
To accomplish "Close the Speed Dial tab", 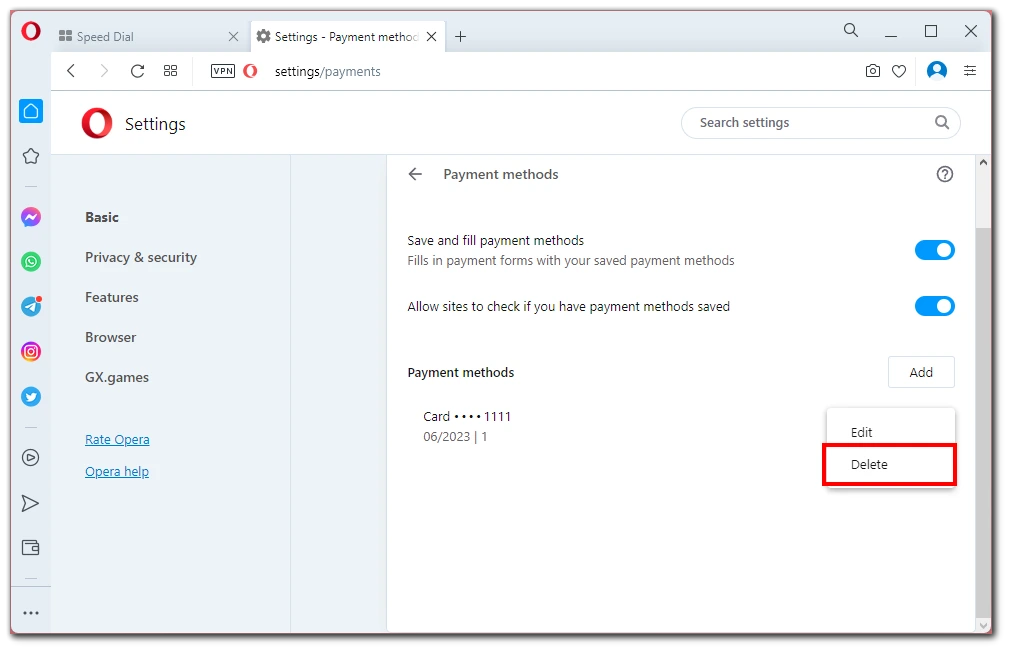I will tap(233, 37).
